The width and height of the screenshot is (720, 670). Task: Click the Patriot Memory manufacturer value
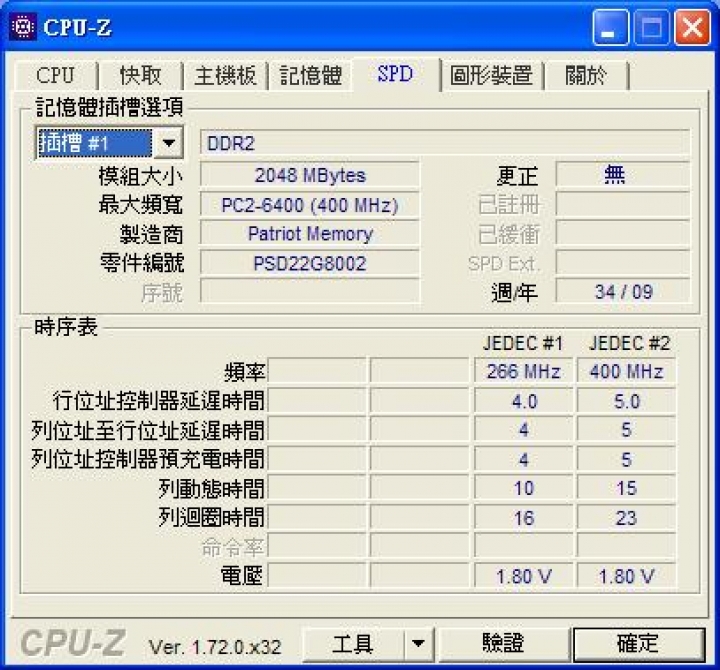[x=310, y=234]
